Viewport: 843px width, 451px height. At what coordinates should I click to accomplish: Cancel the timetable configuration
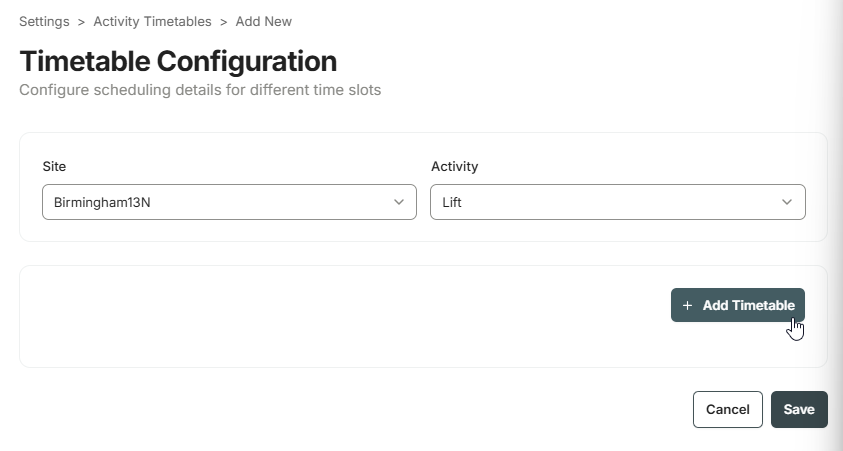[727, 410]
